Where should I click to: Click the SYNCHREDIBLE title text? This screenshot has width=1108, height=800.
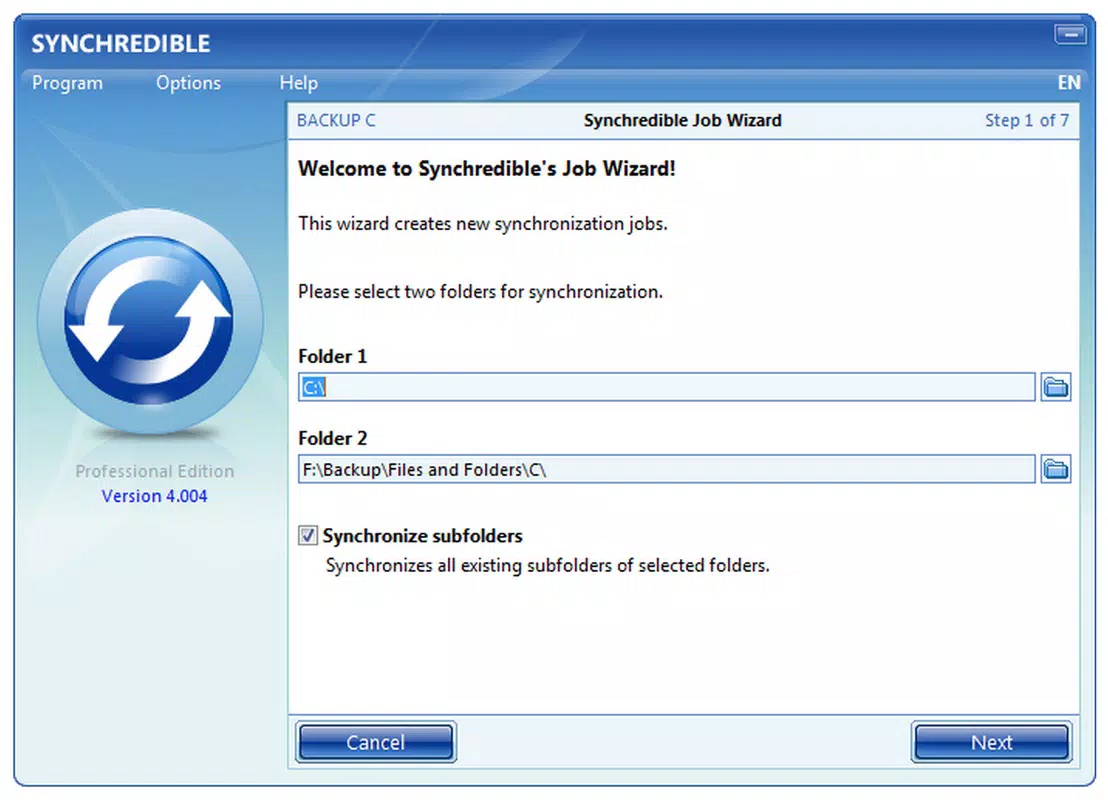tap(121, 44)
